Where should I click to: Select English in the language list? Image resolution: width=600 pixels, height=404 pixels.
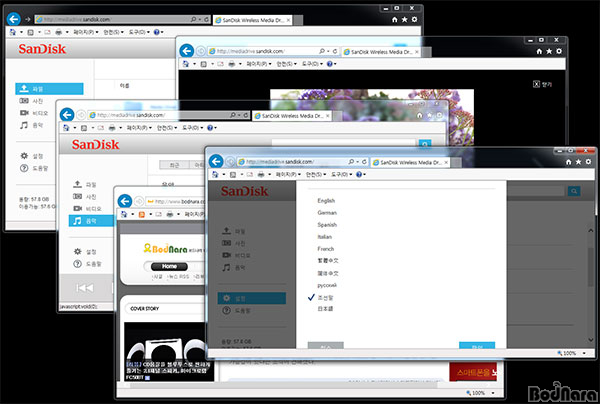tap(326, 201)
